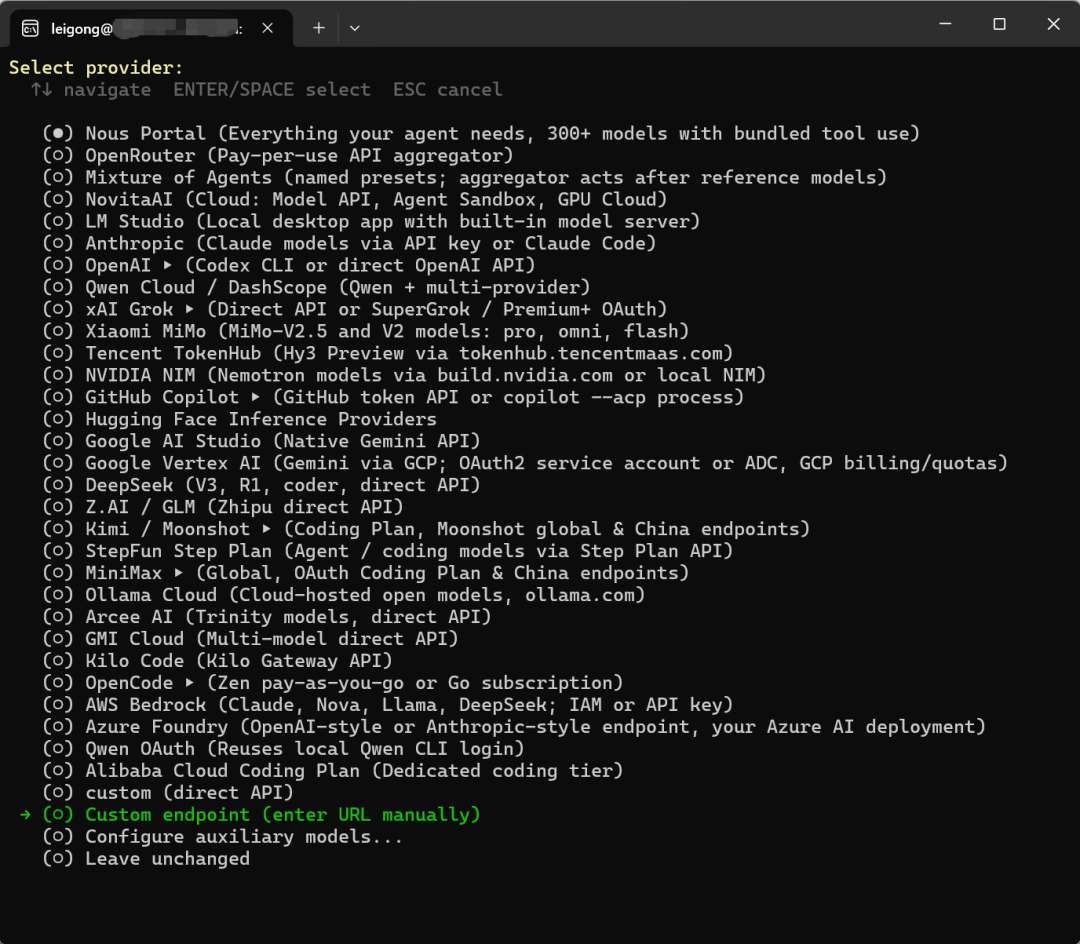Minimize the terminal window

945,24
